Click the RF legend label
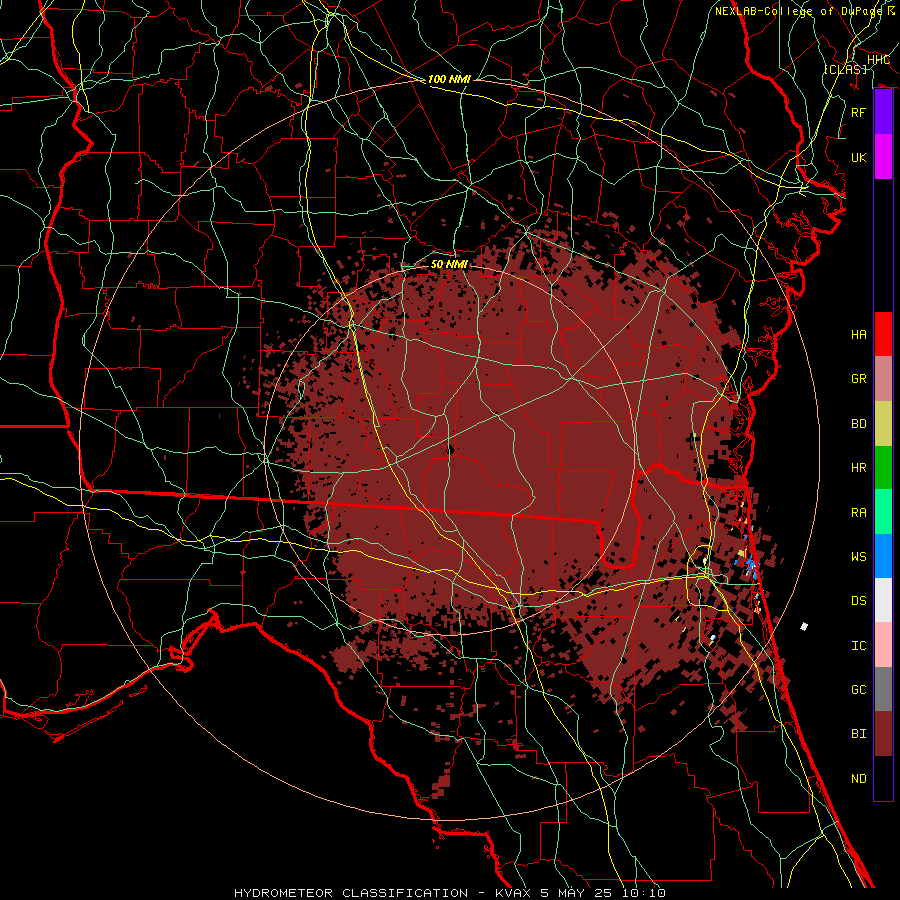The image size is (900, 900). pyautogui.click(x=859, y=112)
